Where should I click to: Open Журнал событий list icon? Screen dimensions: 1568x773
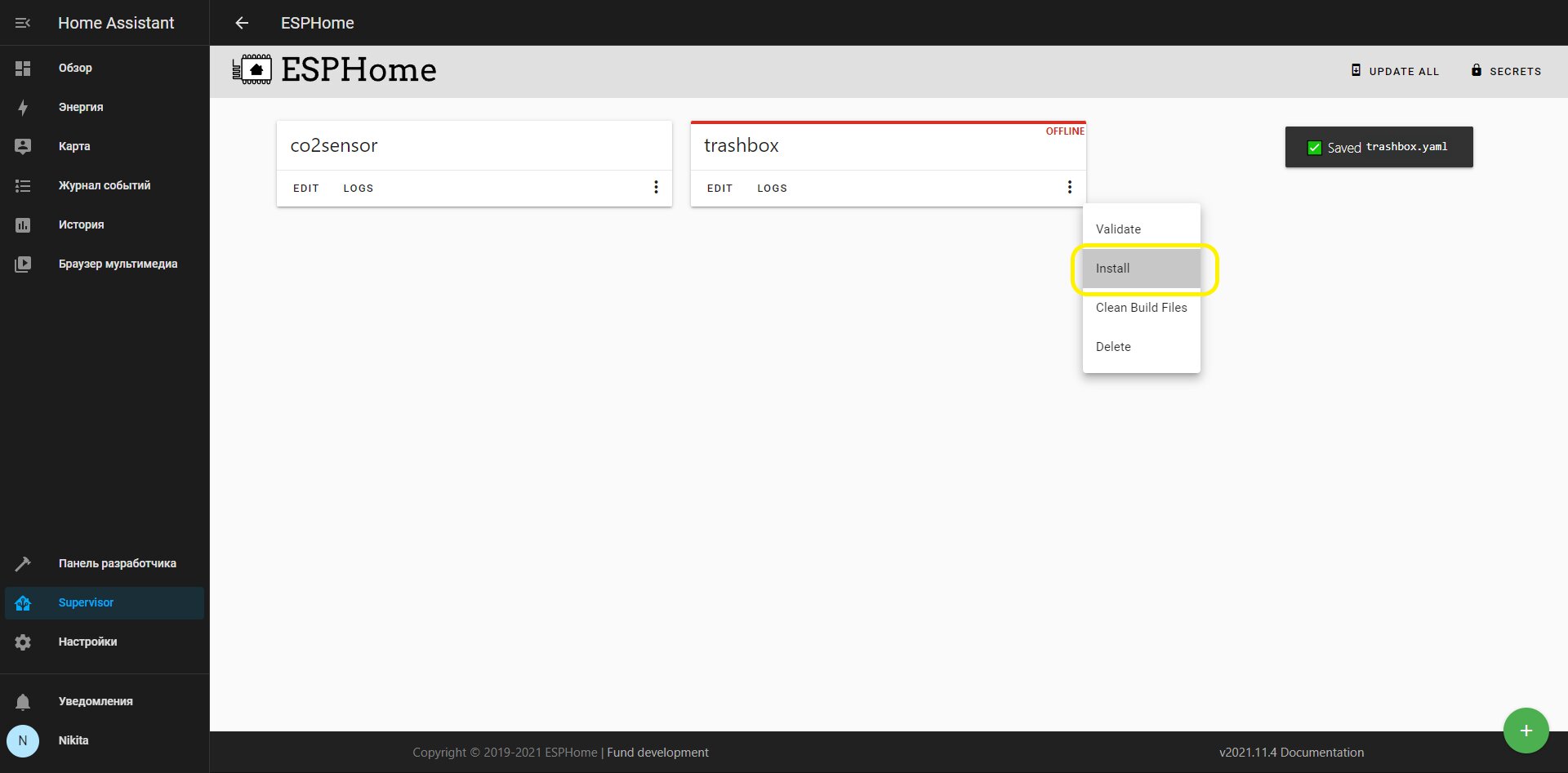(x=23, y=185)
